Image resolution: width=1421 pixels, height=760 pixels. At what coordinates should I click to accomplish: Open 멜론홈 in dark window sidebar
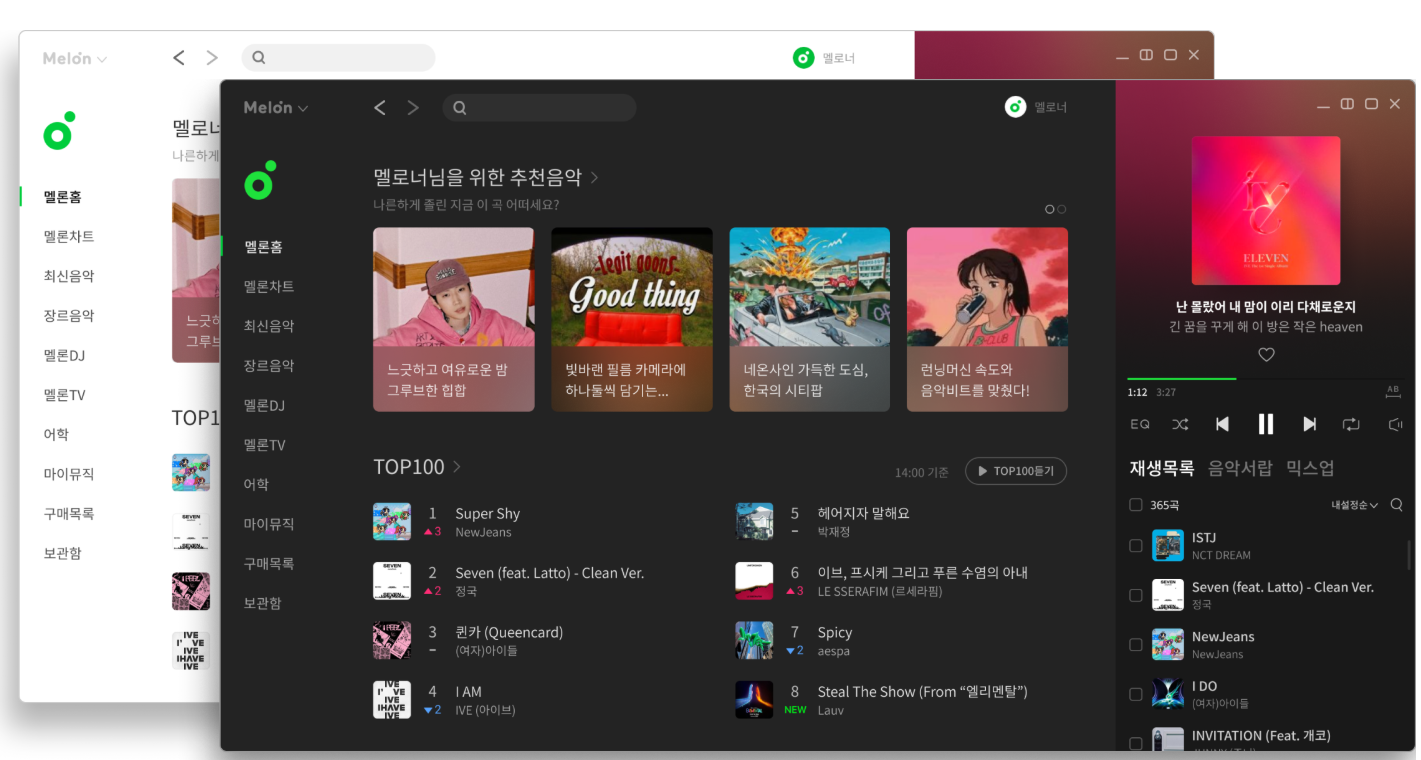(x=263, y=247)
